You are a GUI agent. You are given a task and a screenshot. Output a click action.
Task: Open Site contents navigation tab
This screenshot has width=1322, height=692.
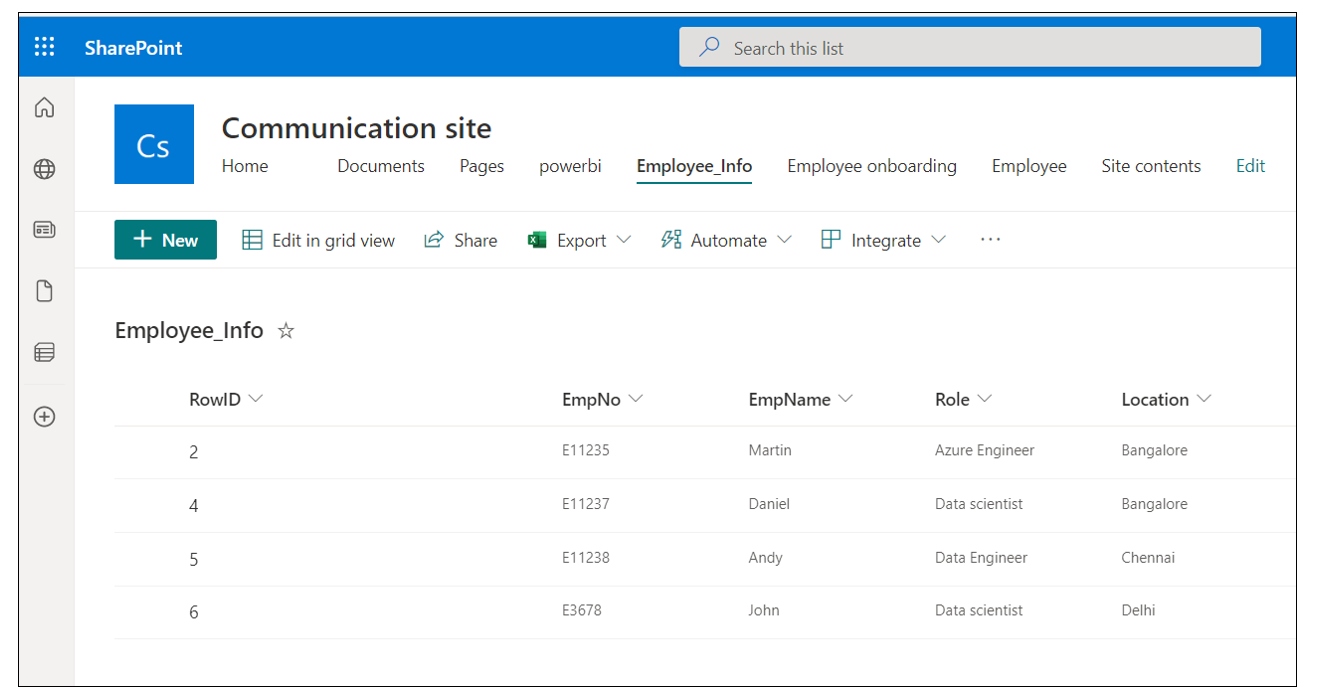1151,166
